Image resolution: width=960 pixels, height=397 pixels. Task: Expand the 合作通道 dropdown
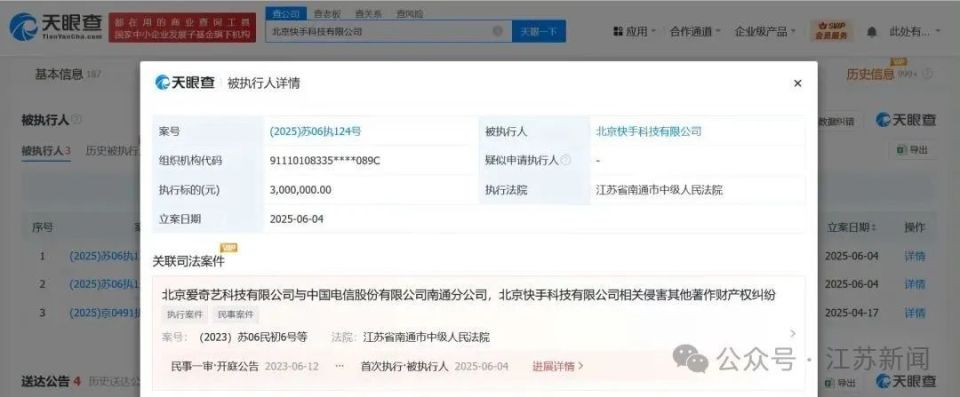point(695,31)
